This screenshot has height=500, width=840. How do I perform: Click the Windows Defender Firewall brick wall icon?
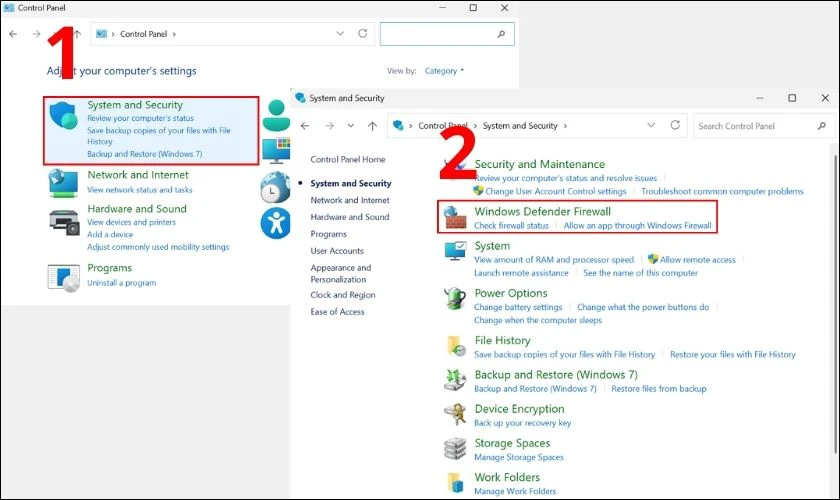click(455, 217)
